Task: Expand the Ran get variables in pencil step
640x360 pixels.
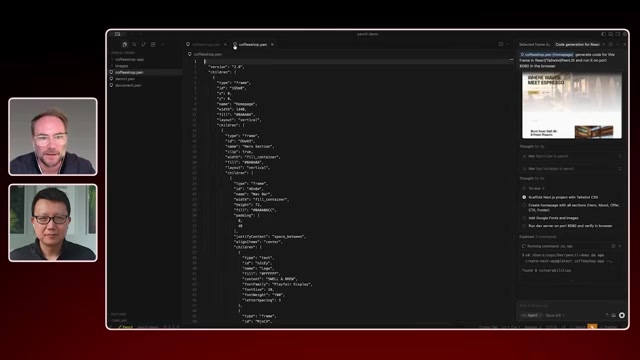Action: [x=571, y=169]
